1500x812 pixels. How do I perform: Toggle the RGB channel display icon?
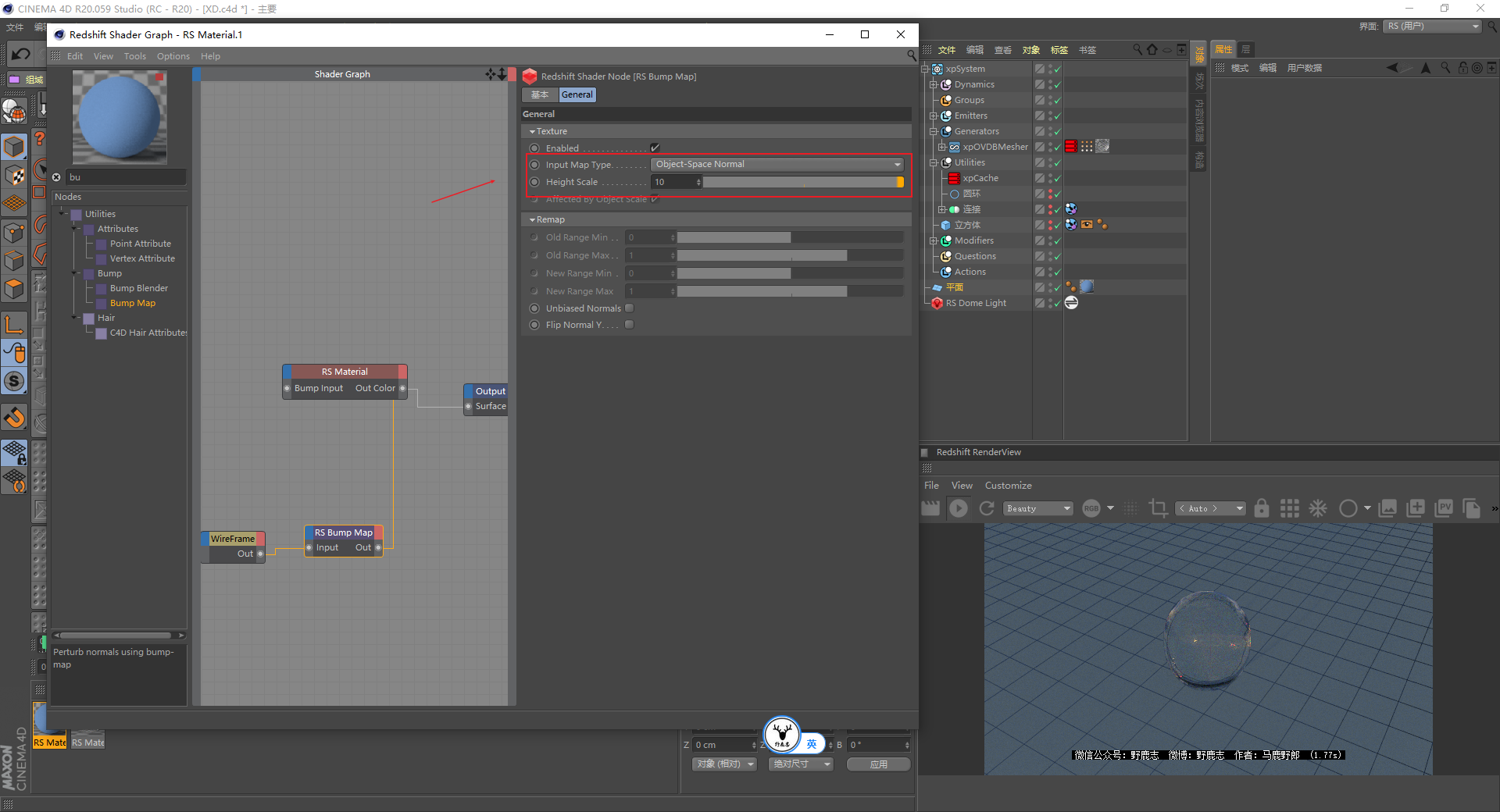(x=1091, y=508)
